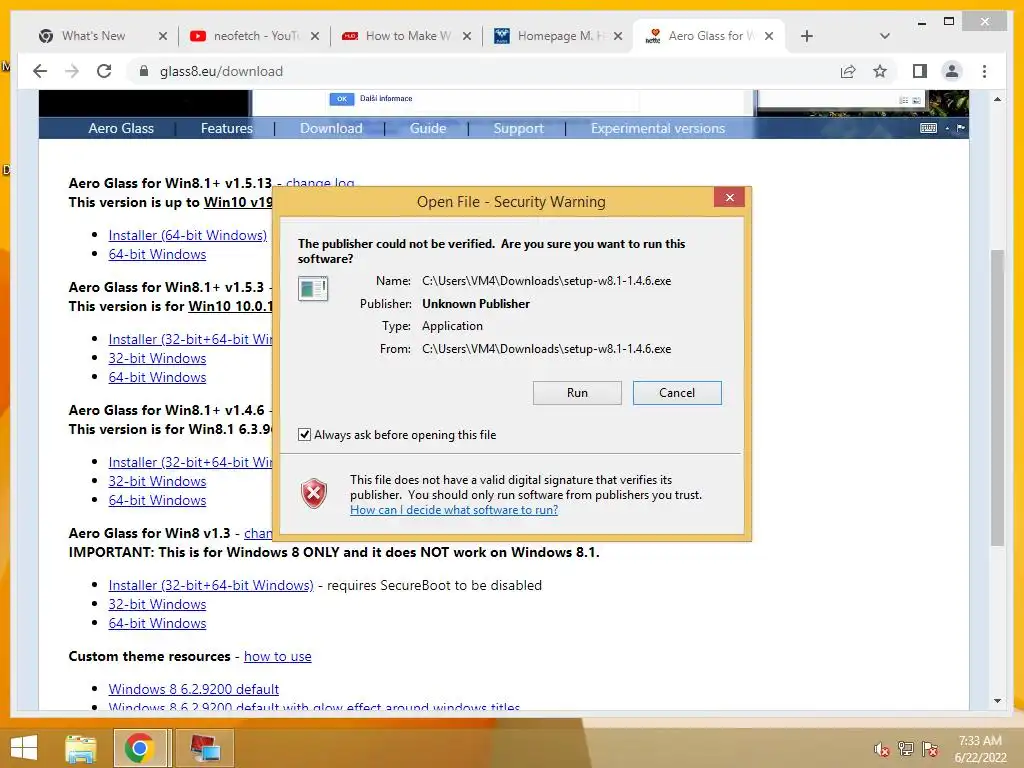Open Chrome three-dot menu
Screen dimensions: 1024x768
click(984, 71)
